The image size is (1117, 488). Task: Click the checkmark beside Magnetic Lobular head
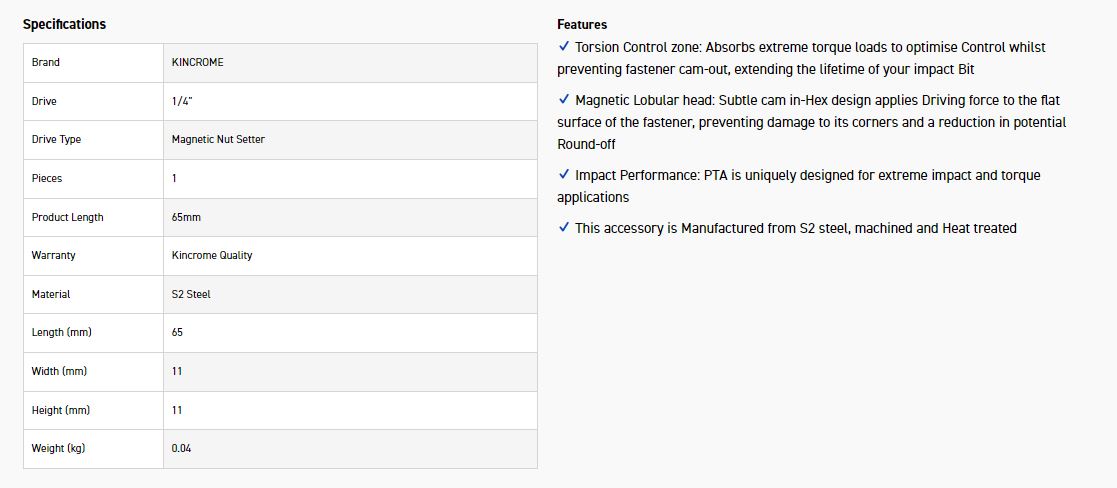pos(564,100)
